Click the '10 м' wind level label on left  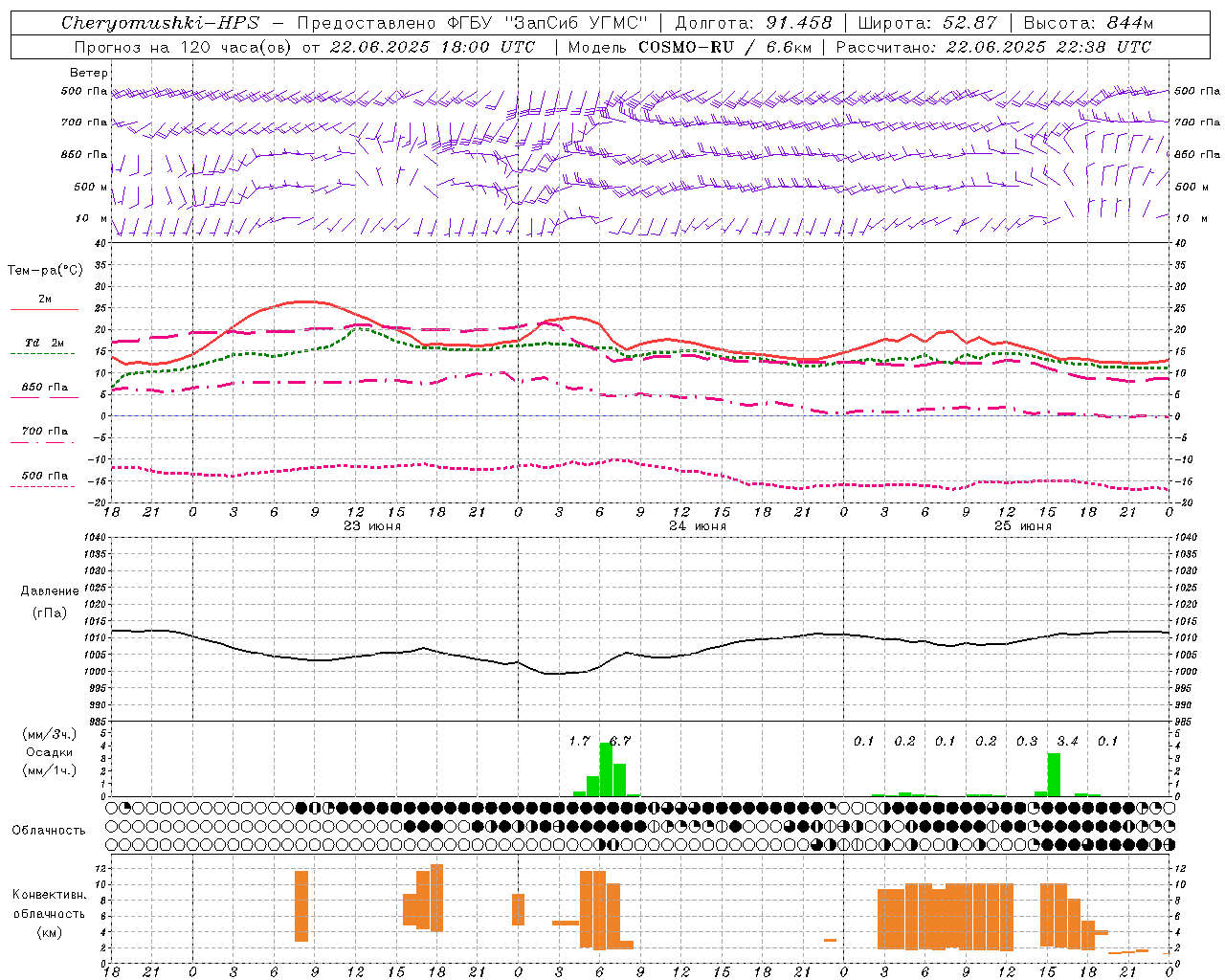[x=93, y=218]
